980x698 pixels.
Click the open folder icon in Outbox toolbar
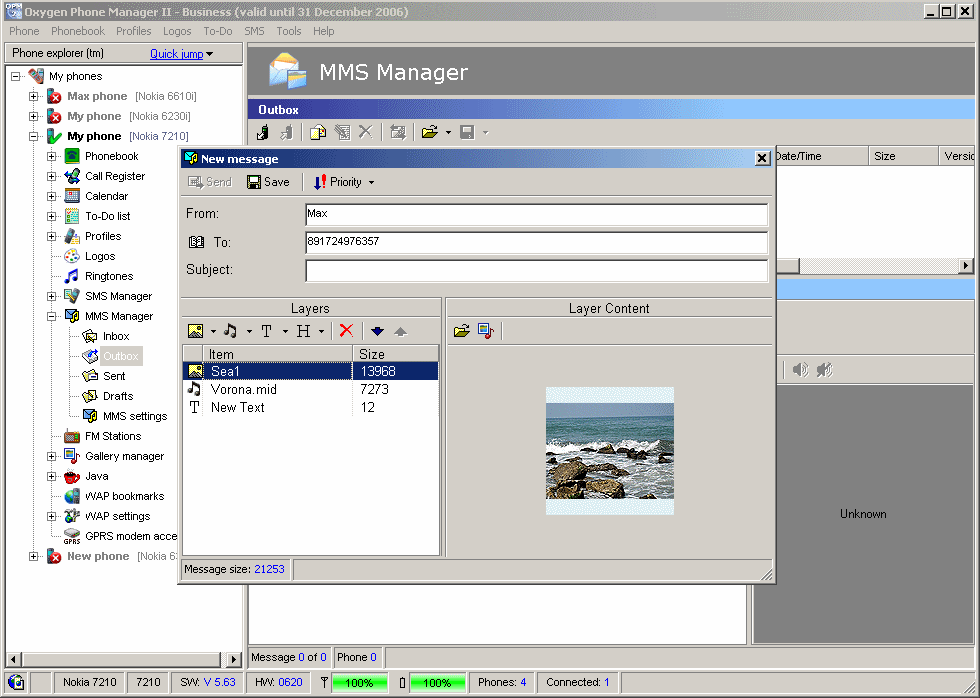pos(430,132)
